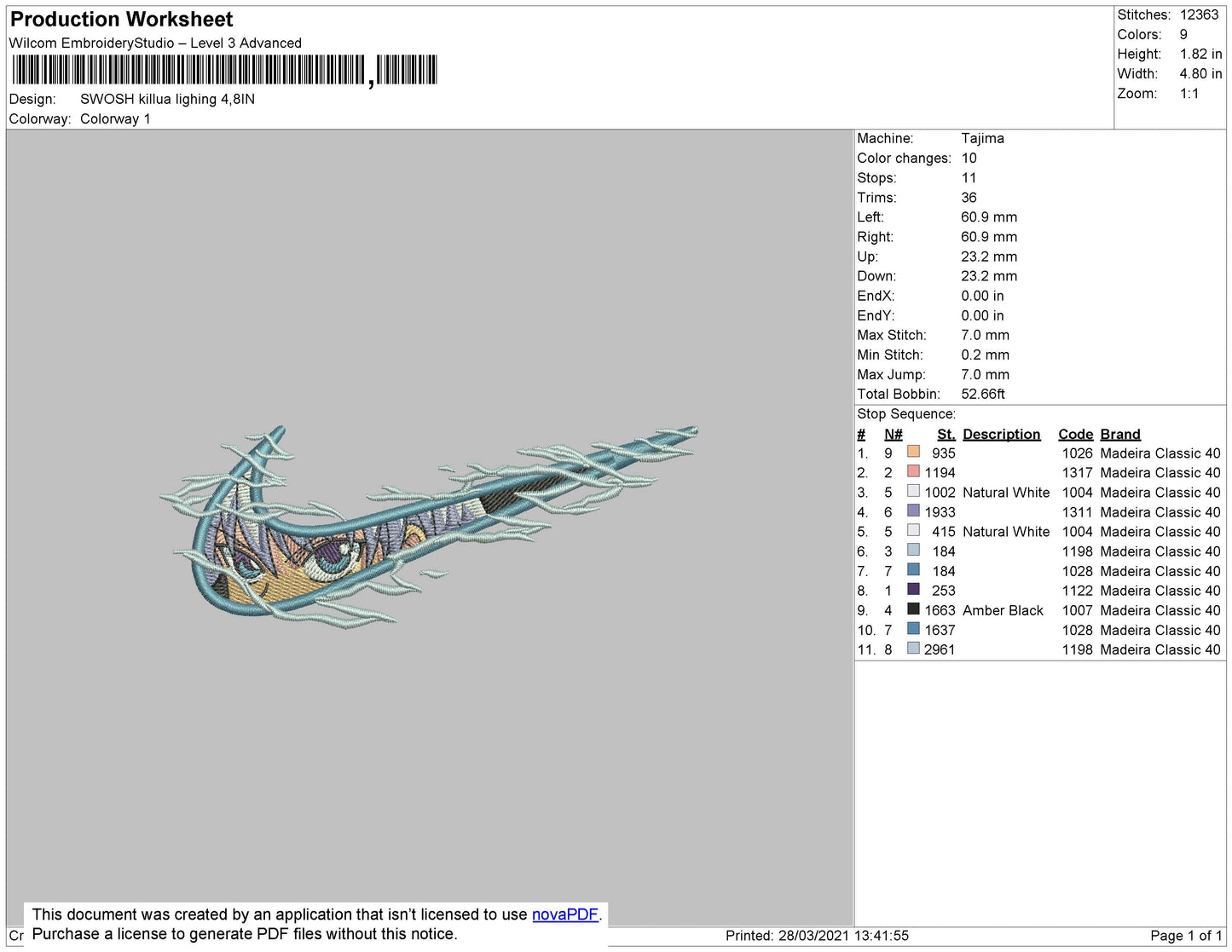Click the Amber Black color swatch
This screenshot has width=1232, height=952.
(x=913, y=609)
